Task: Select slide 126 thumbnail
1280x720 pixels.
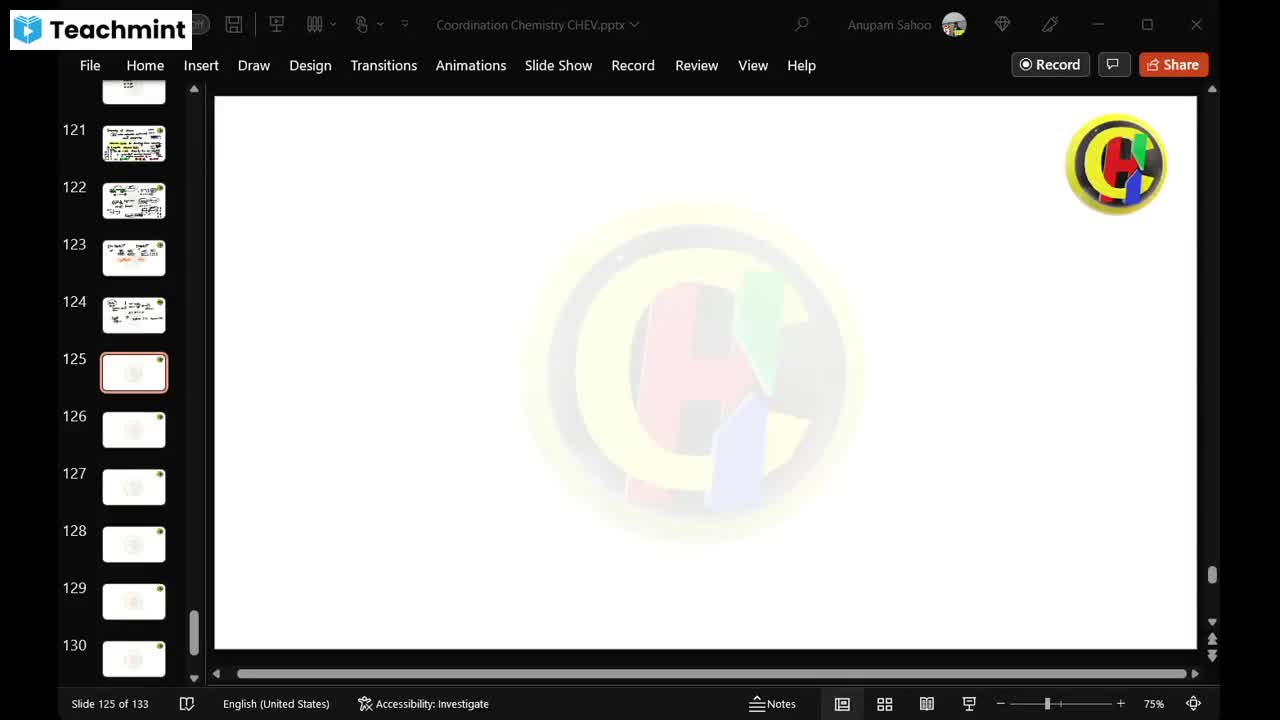Action: [x=134, y=430]
